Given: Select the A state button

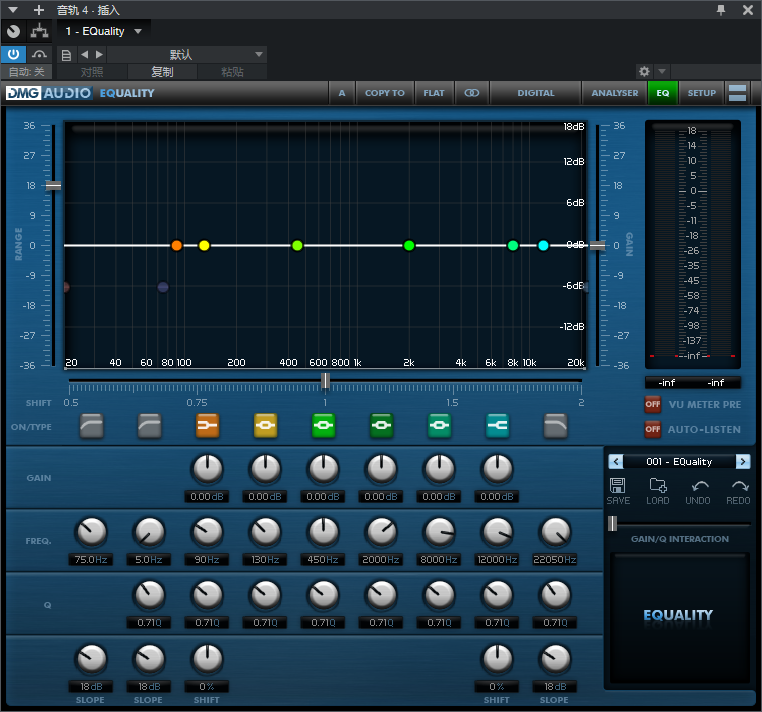Looking at the screenshot, I should 342,93.
